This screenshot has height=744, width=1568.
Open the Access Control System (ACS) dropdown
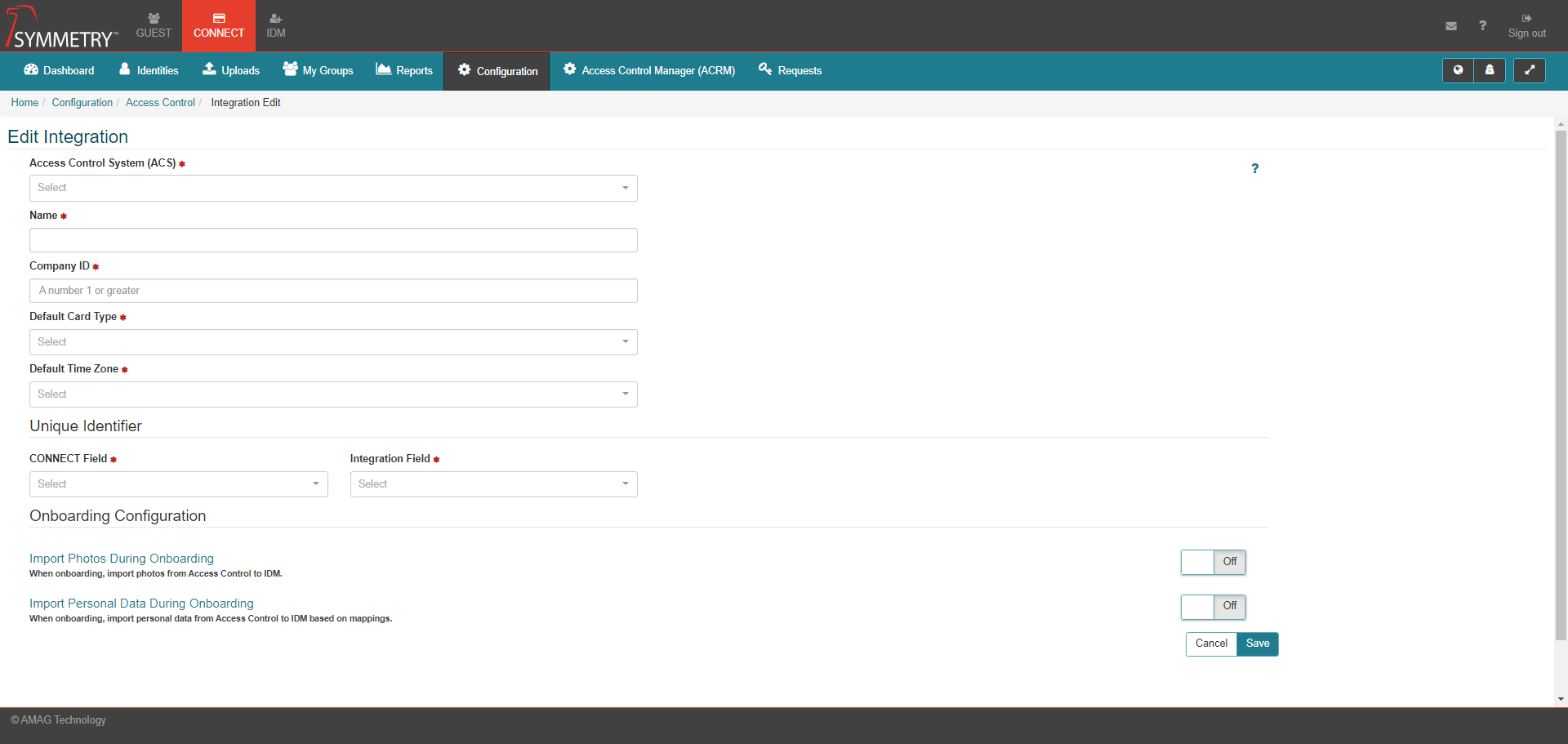click(333, 188)
